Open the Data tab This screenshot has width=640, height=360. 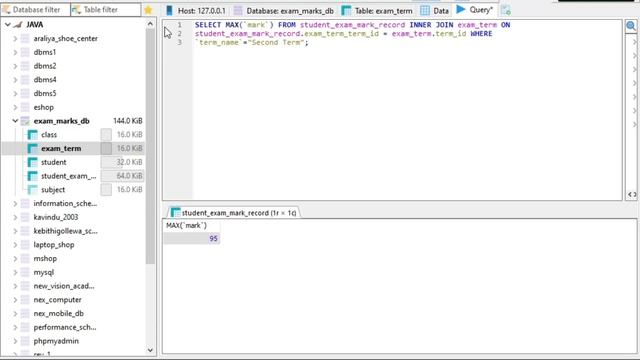[x=435, y=10]
